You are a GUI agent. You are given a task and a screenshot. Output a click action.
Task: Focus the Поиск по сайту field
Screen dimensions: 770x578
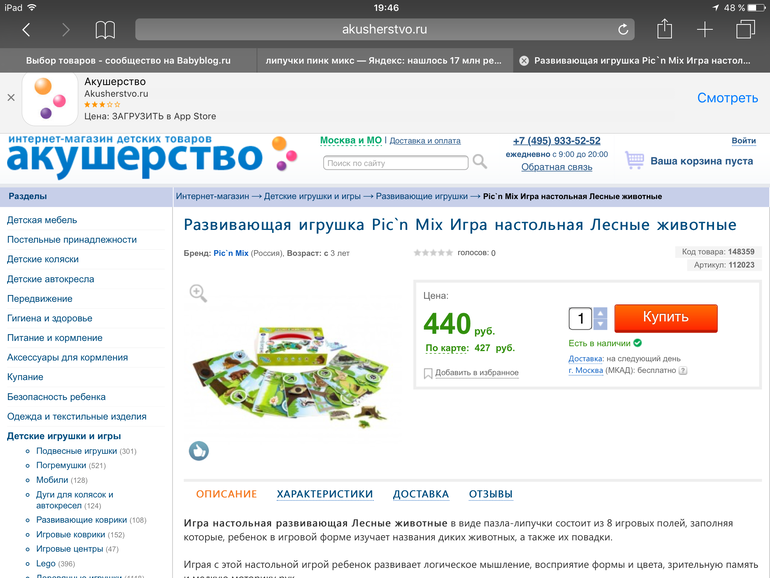click(396, 163)
